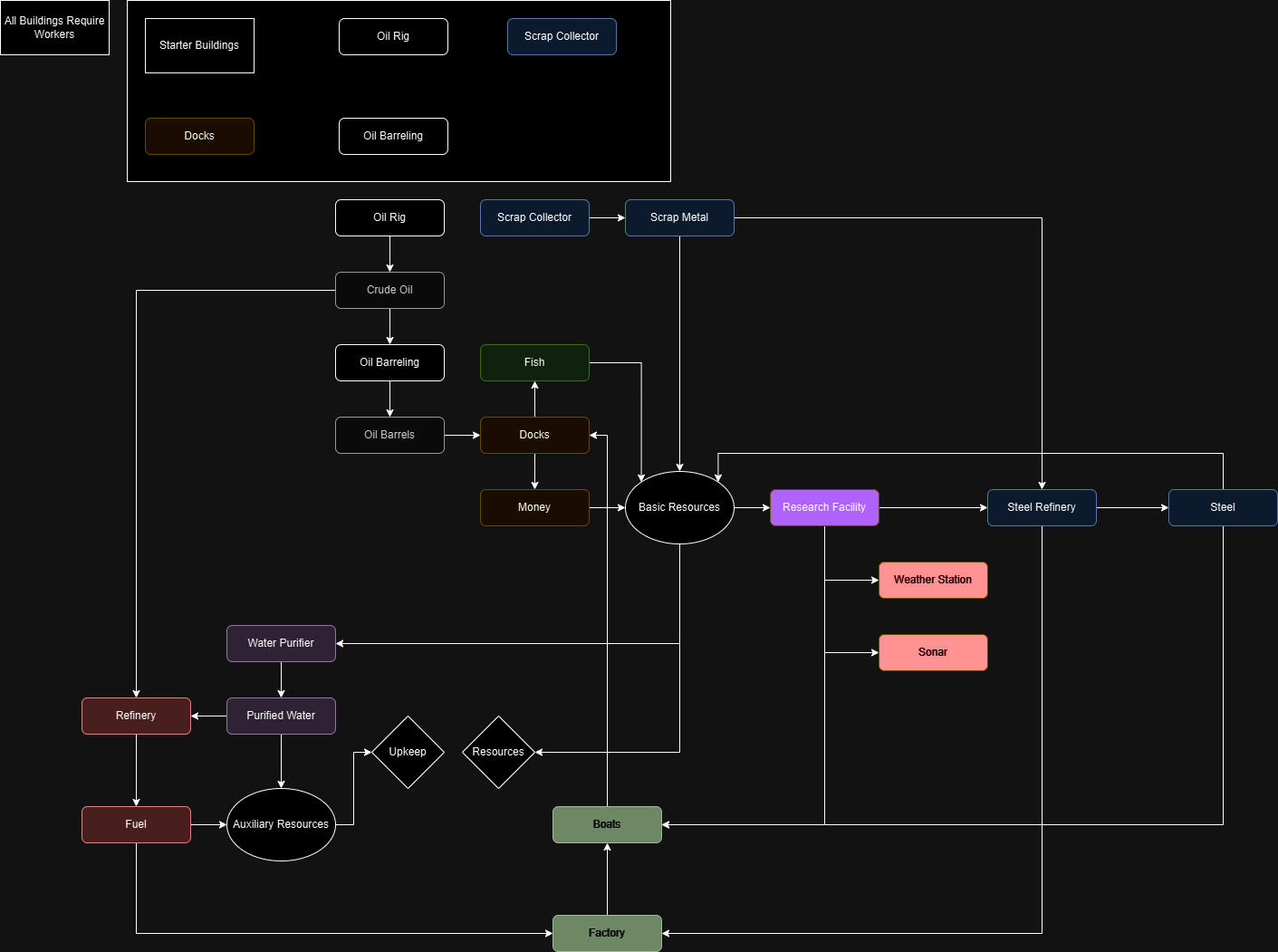Viewport: 1278px width, 952px height.
Task: Select the green Fish node
Action: (534, 362)
